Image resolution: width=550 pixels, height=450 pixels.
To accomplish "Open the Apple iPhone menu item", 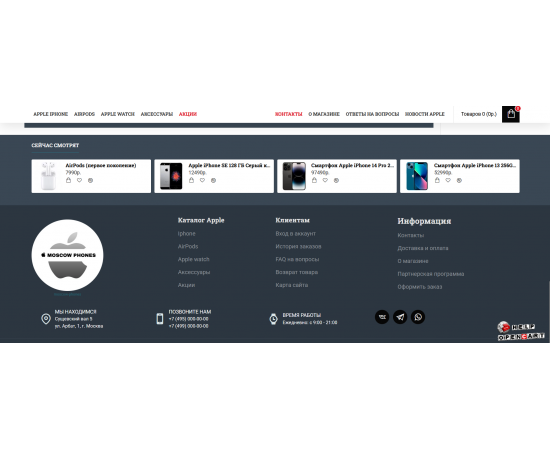I will [x=51, y=114].
